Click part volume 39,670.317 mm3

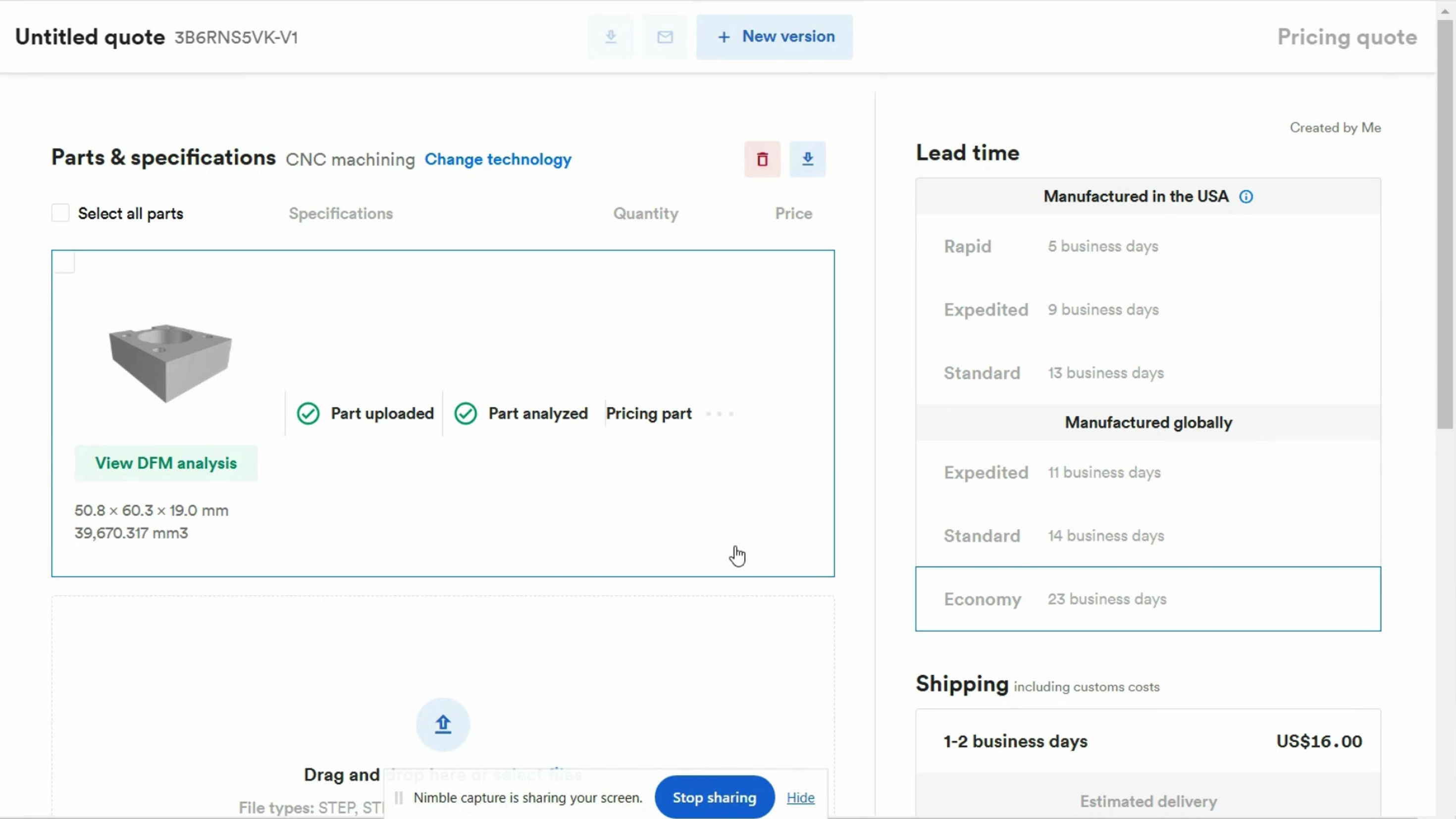click(x=131, y=534)
